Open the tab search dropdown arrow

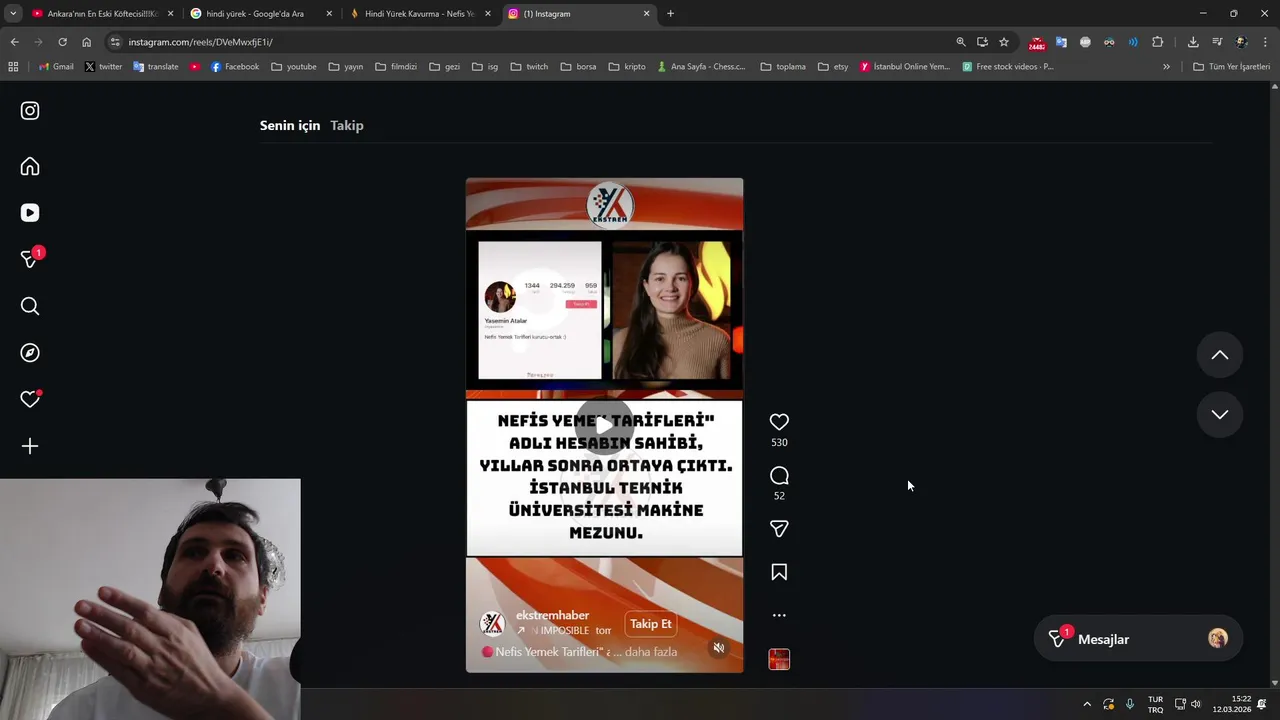[x=13, y=14]
